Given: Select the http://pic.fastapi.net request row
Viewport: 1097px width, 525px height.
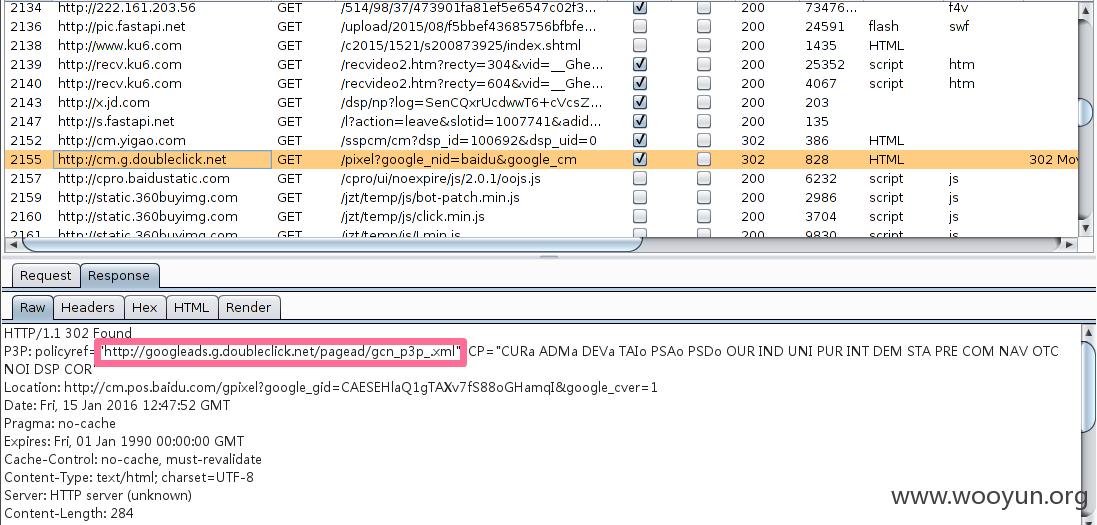Looking at the screenshot, I should (x=540, y=27).
